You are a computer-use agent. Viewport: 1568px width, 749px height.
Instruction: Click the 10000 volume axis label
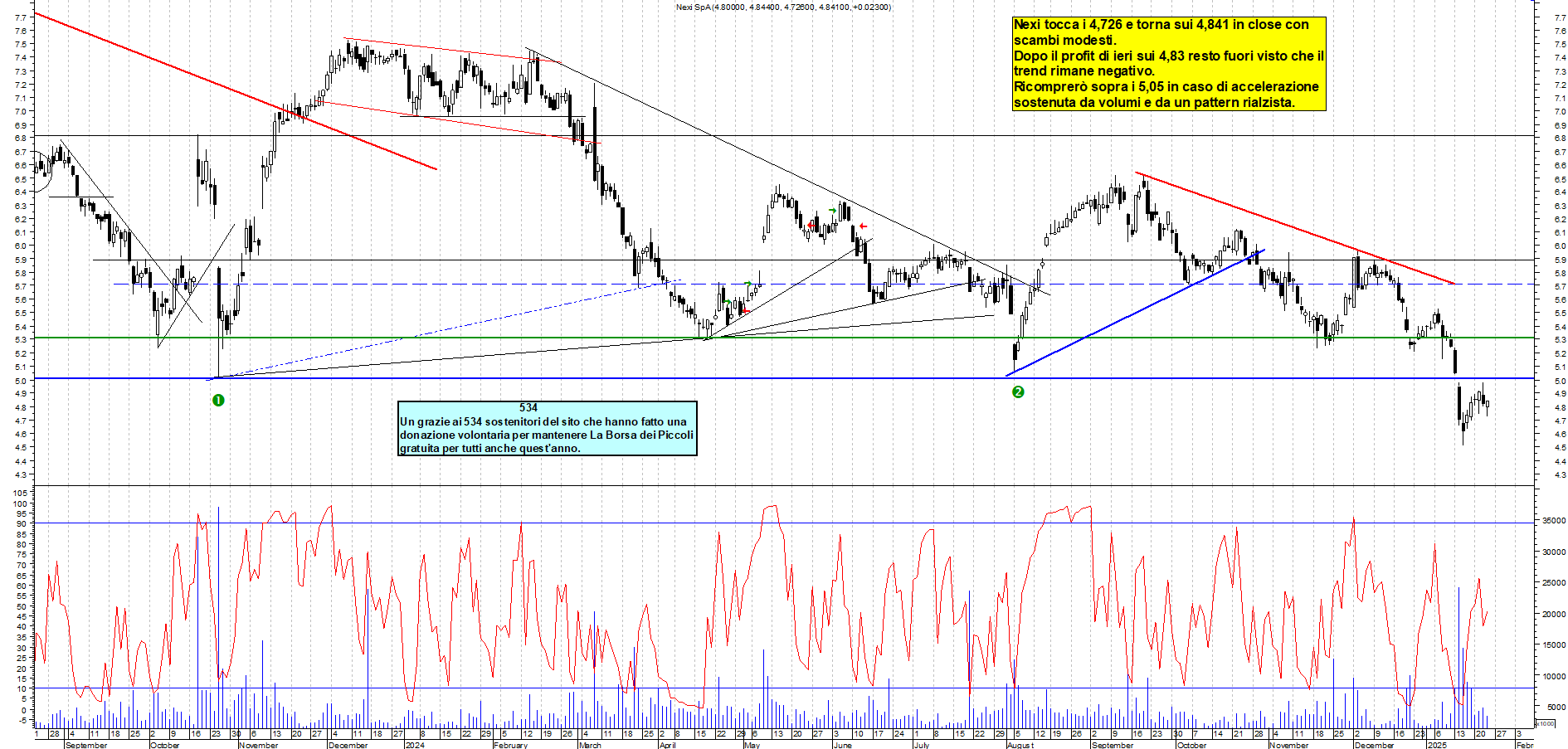click(1554, 676)
